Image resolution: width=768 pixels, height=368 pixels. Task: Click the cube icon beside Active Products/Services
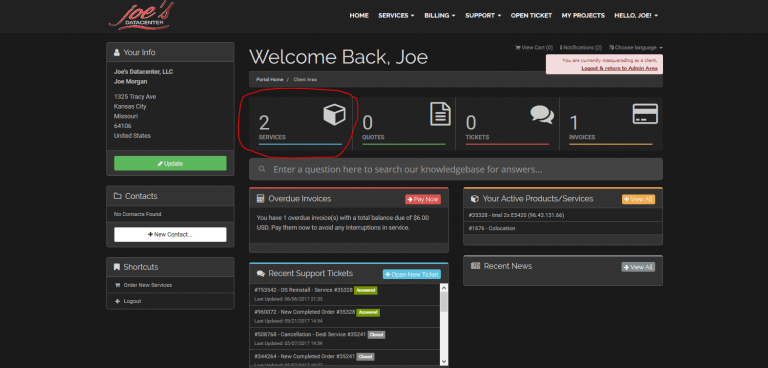474,199
